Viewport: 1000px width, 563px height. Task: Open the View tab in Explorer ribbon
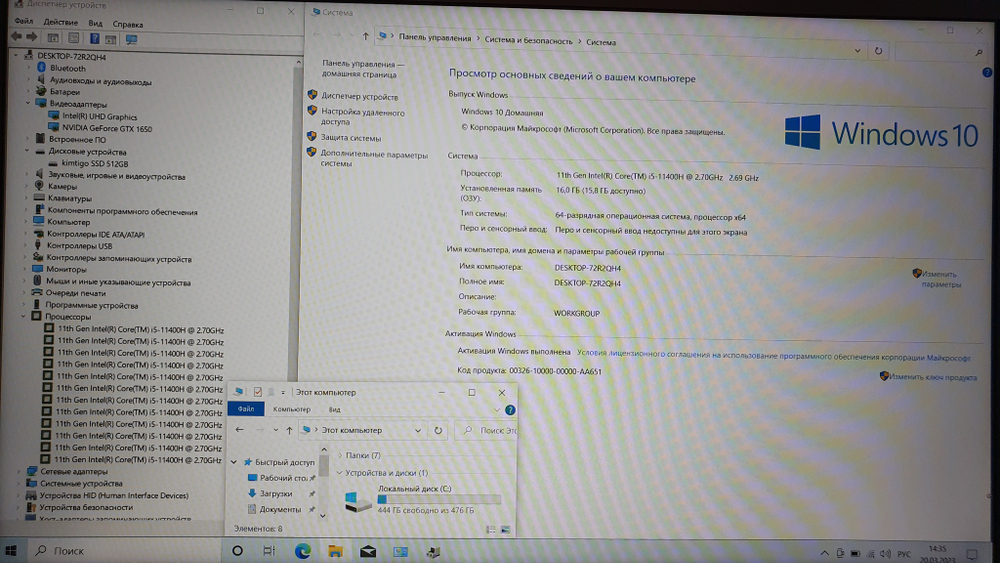pyautogui.click(x=335, y=409)
